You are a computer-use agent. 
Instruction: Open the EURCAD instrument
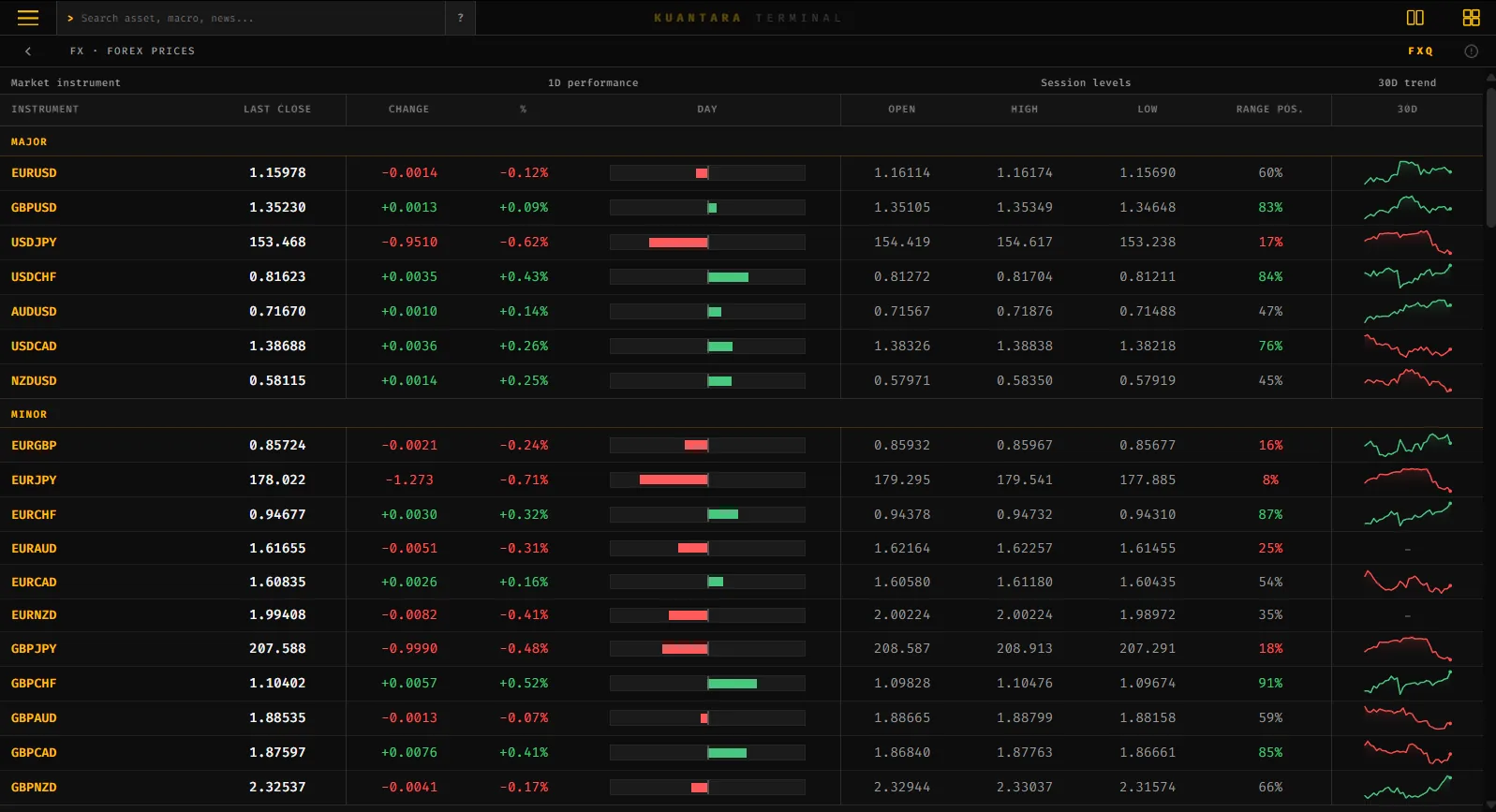[x=34, y=583]
